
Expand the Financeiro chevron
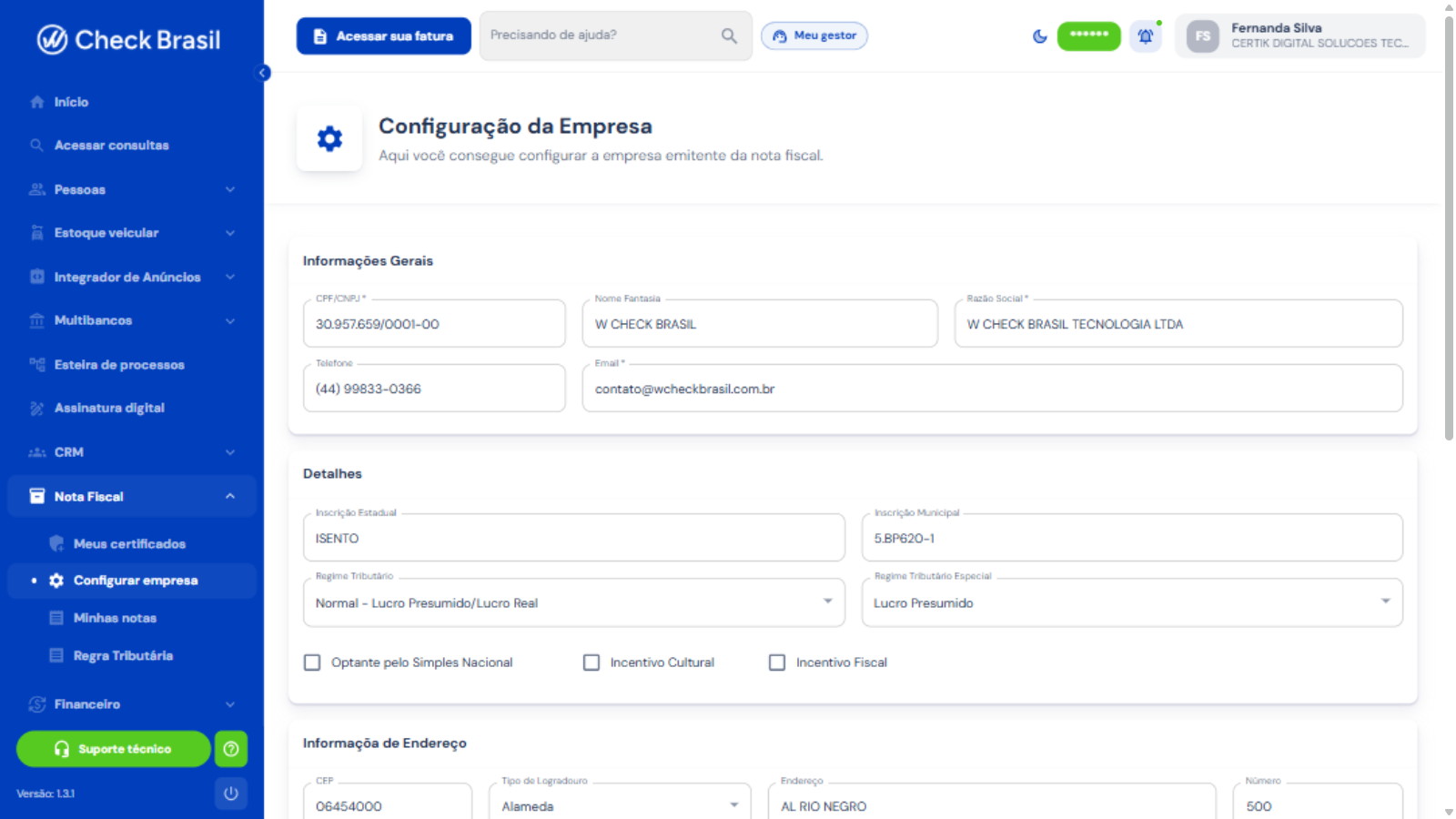(230, 704)
